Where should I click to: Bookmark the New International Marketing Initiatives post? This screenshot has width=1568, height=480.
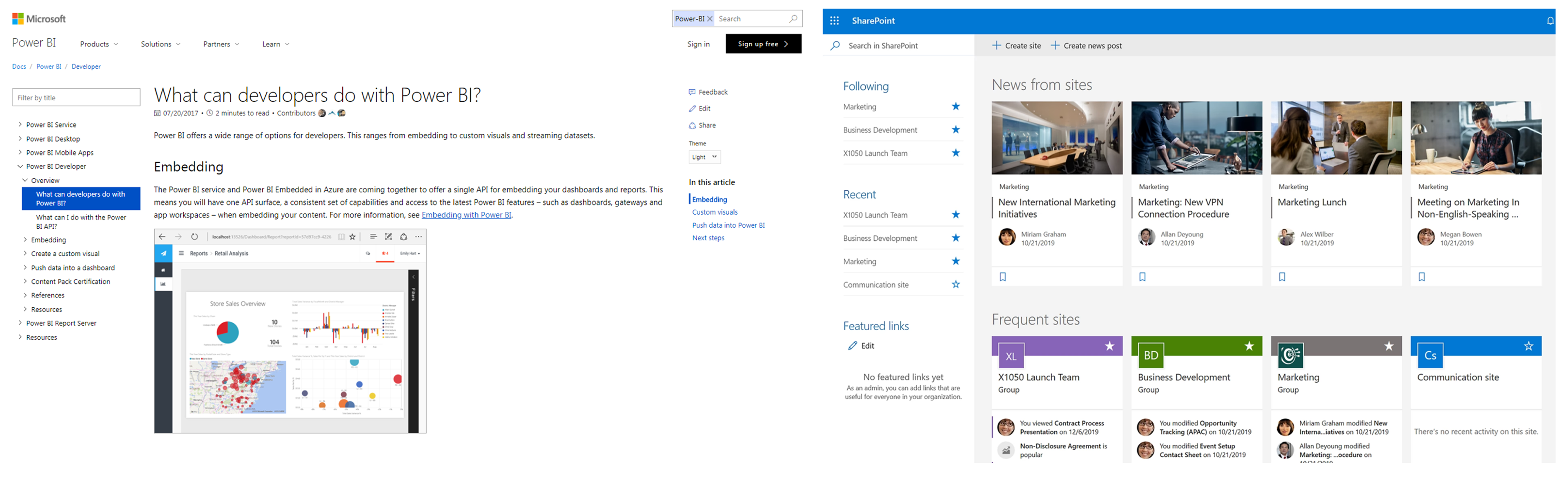click(x=1002, y=277)
